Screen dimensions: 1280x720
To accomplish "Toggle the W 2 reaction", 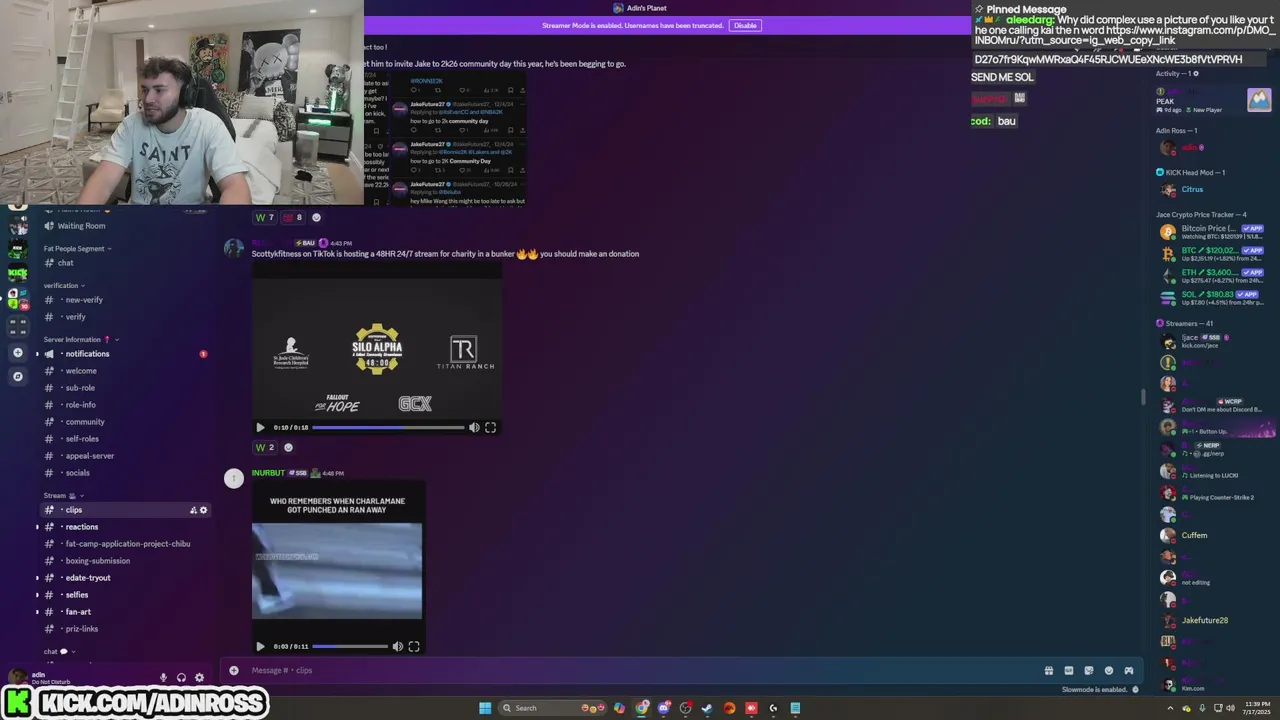I will click(x=264, y=447).
